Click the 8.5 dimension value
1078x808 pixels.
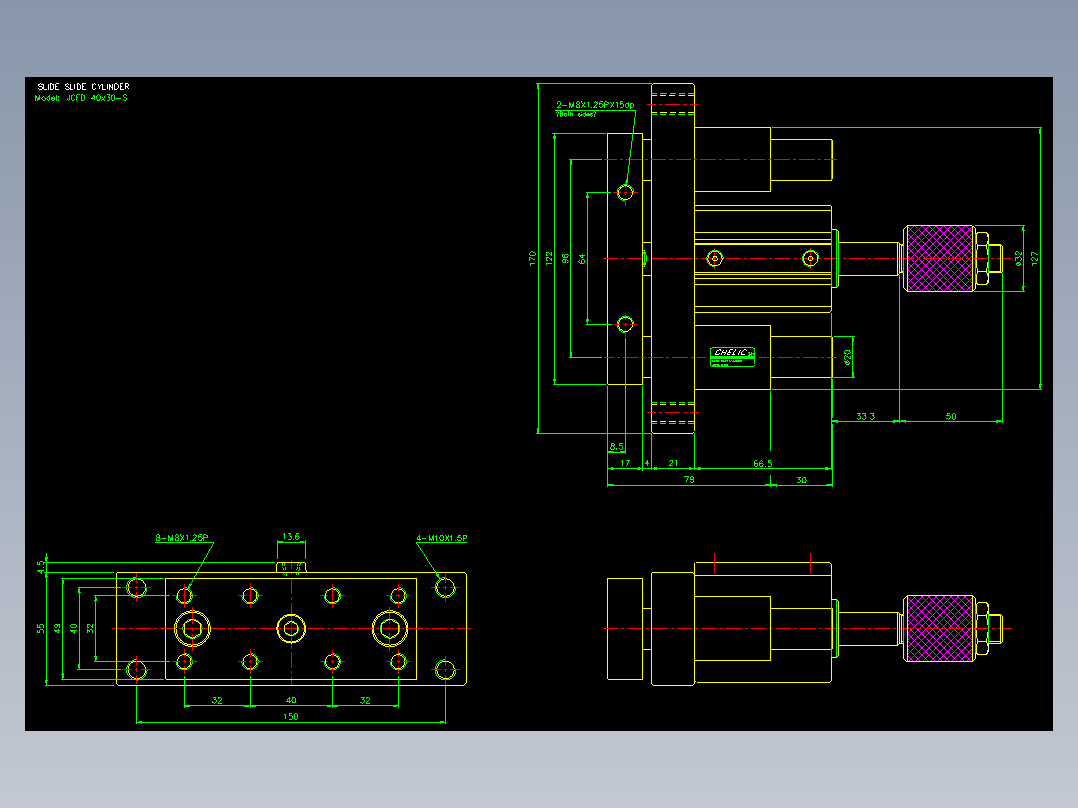[x=617, y=447]
